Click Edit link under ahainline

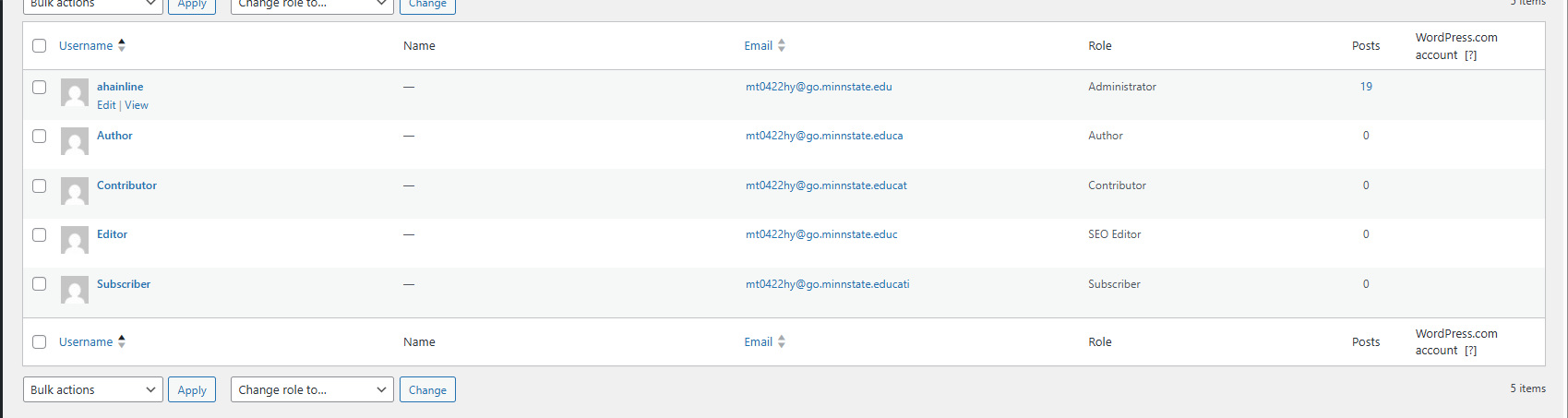(106, 105)
